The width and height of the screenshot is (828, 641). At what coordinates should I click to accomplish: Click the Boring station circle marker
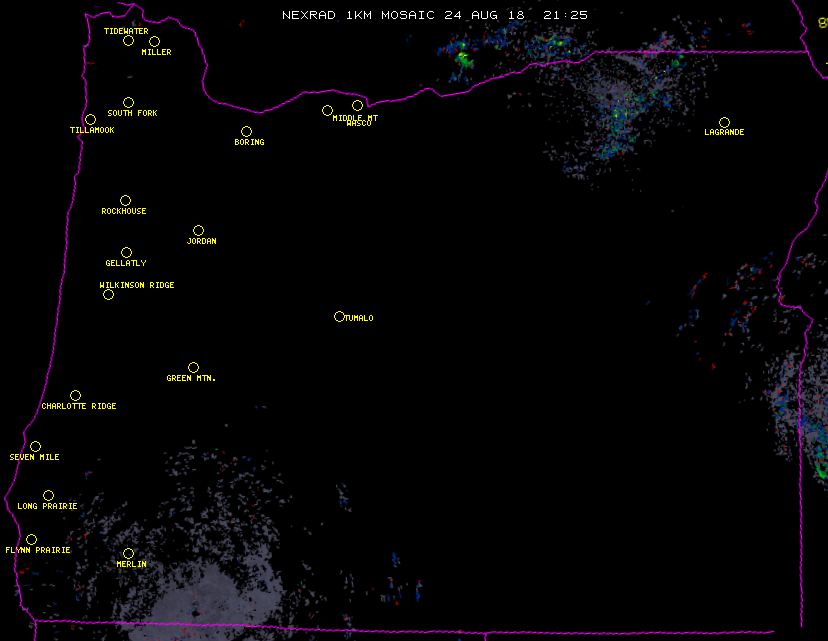[246, 132]
